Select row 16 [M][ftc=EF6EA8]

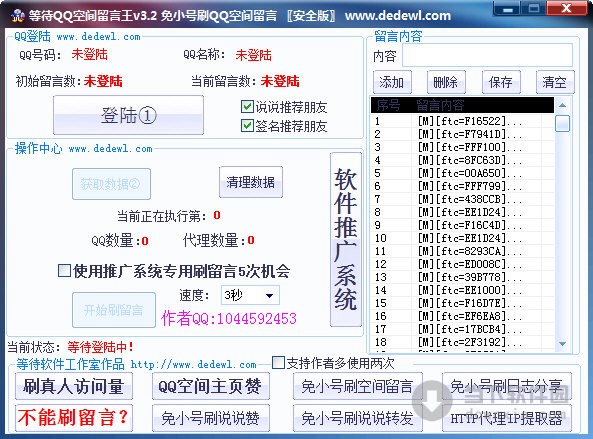(462, 316)
